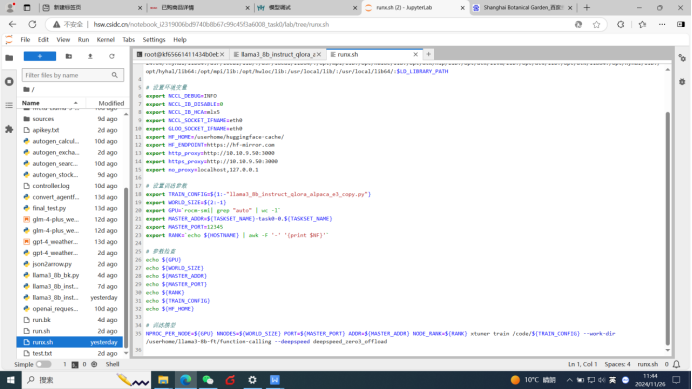The width and height of the screenshot is (692, 389).
Task: Select the test.txt file
Action: pyautogui.click(x=70, y=353)
